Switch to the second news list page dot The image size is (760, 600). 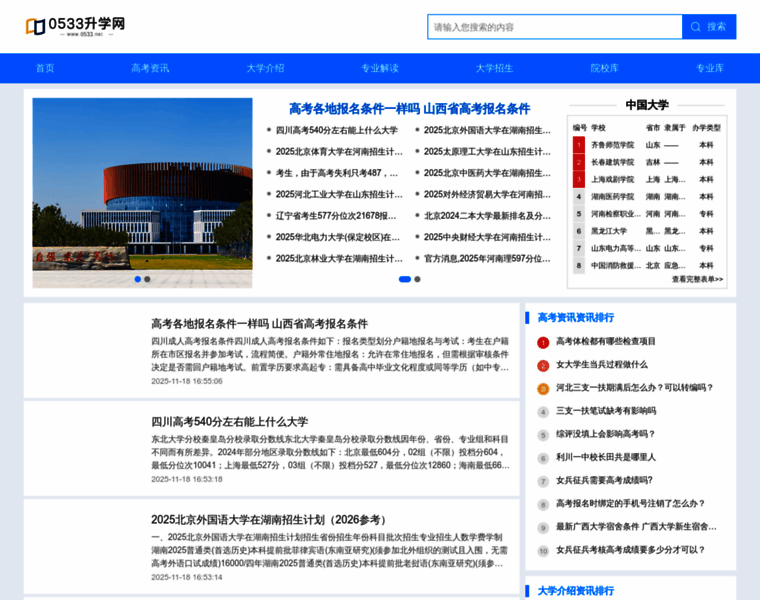(417, 279)
